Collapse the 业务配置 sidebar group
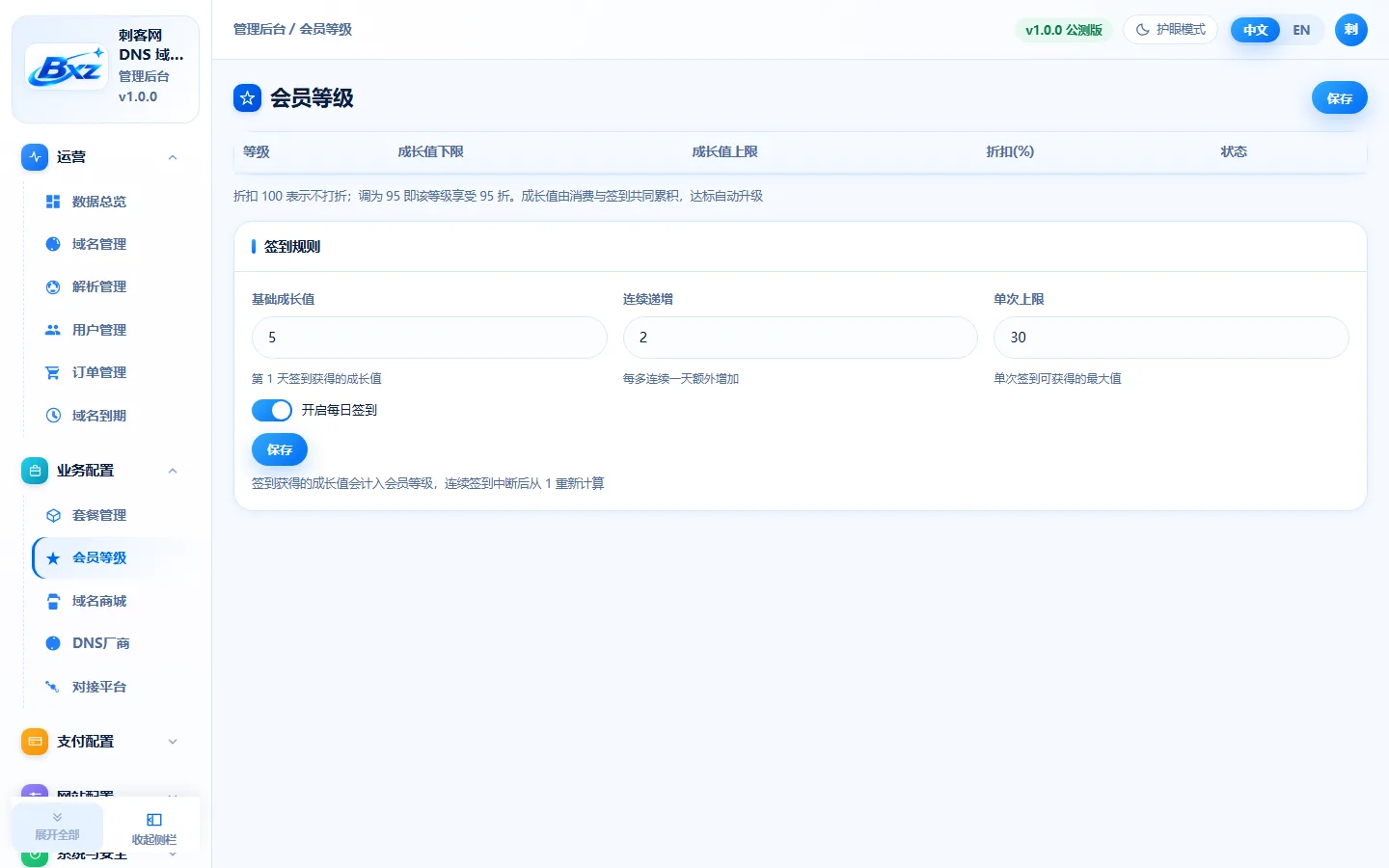 (x=101, y=471)
